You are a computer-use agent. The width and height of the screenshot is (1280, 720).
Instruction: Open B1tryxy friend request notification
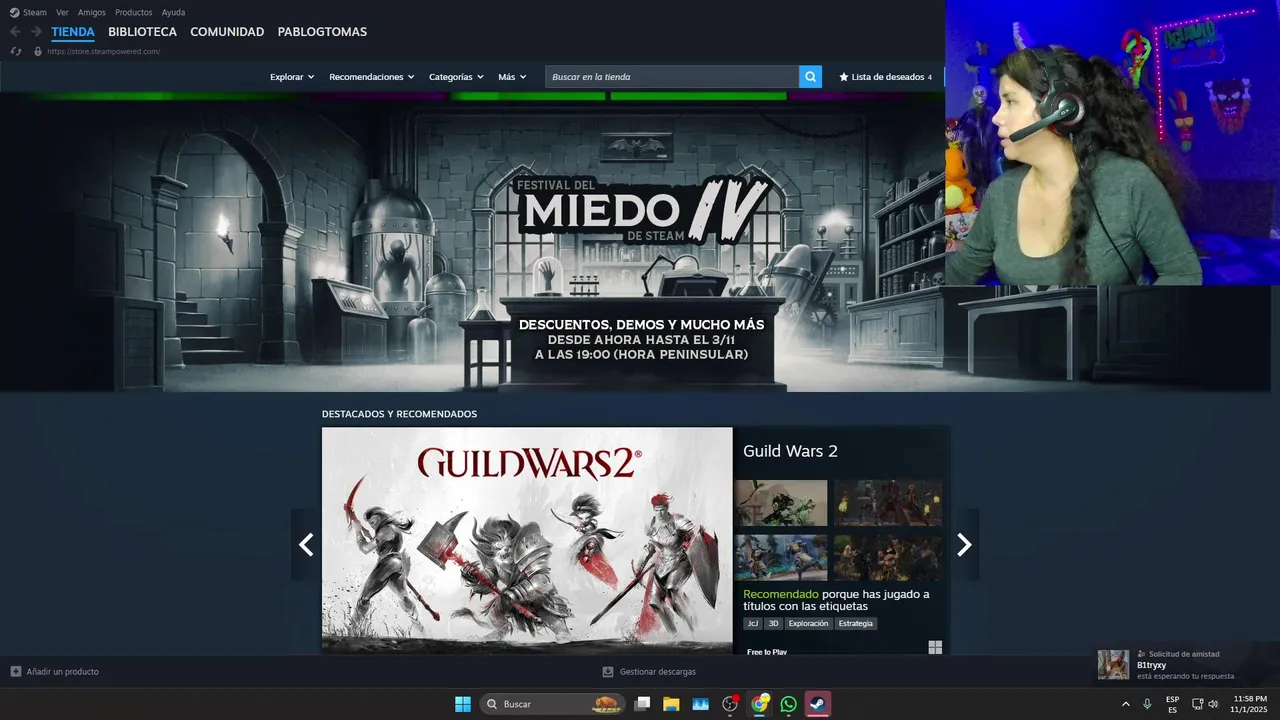point(1185,664)
